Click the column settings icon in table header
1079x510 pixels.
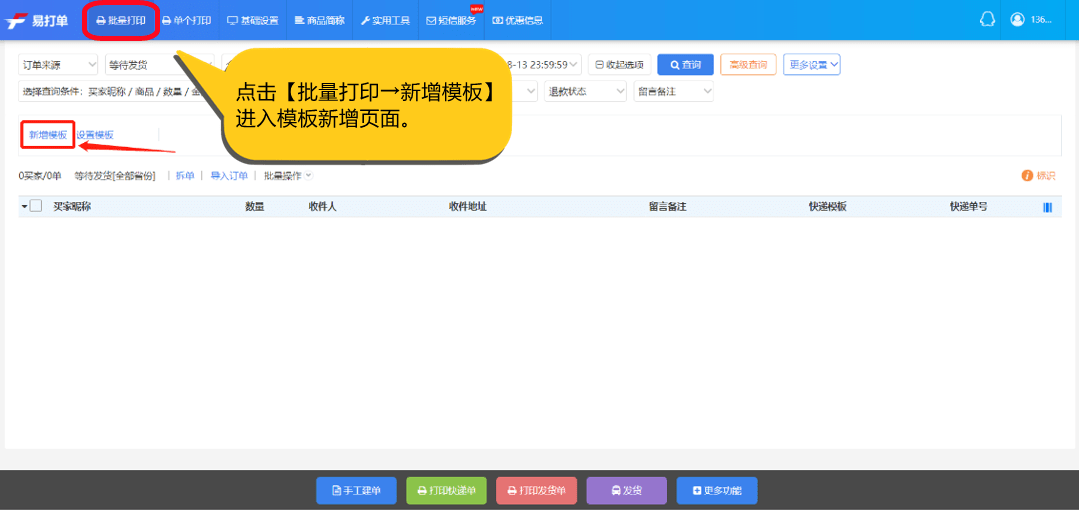[x=1047, y=207]
